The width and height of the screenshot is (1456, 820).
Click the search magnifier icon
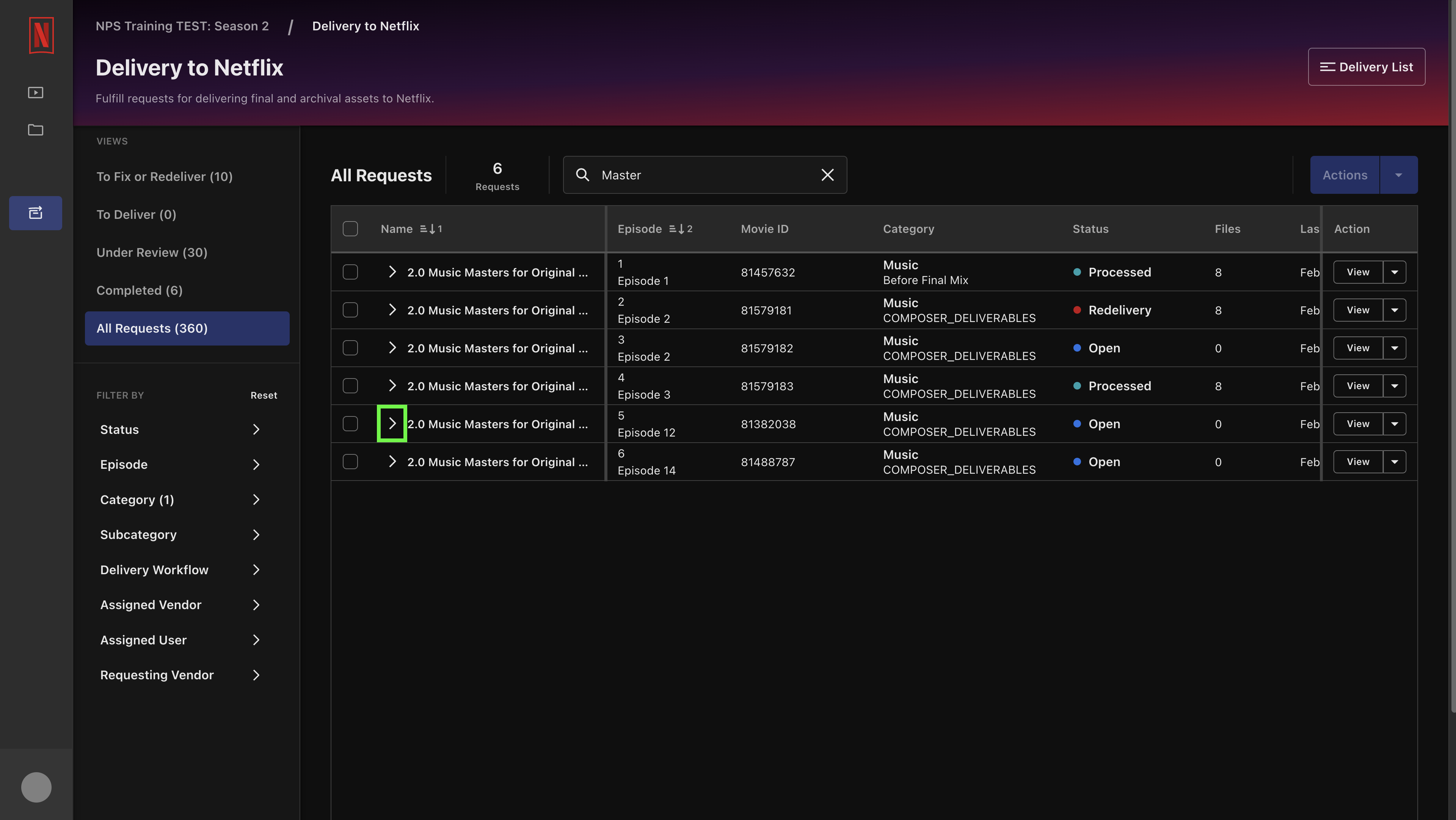click(x=582, y=175)
